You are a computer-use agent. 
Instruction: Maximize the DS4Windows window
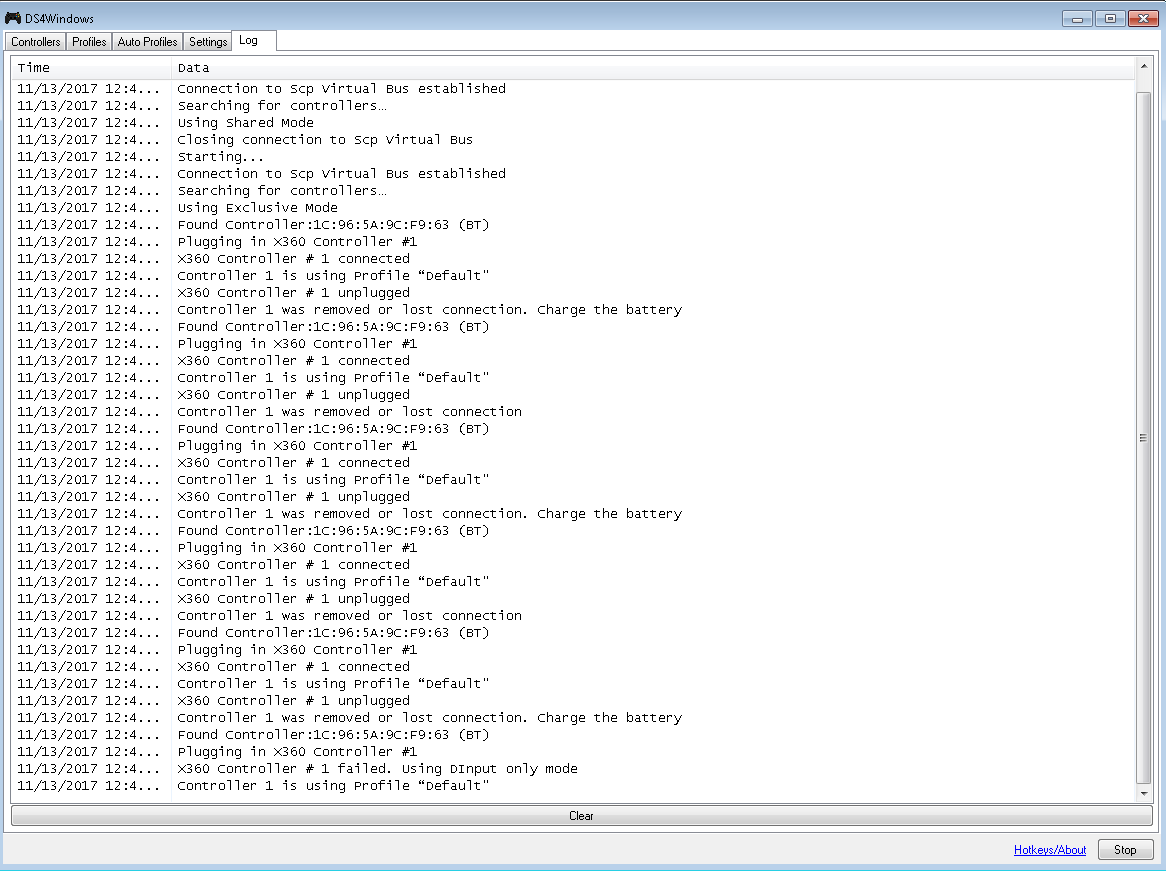point(1110,19)
